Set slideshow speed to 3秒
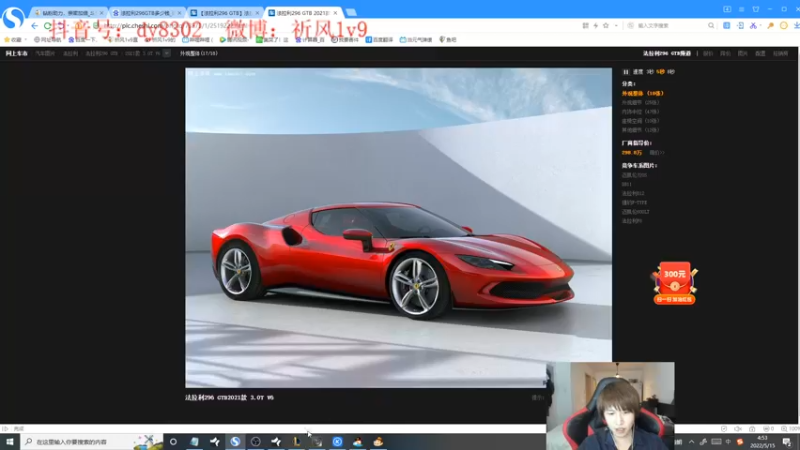The height and width of the screenshot is (450, 800). pos(650,72)
